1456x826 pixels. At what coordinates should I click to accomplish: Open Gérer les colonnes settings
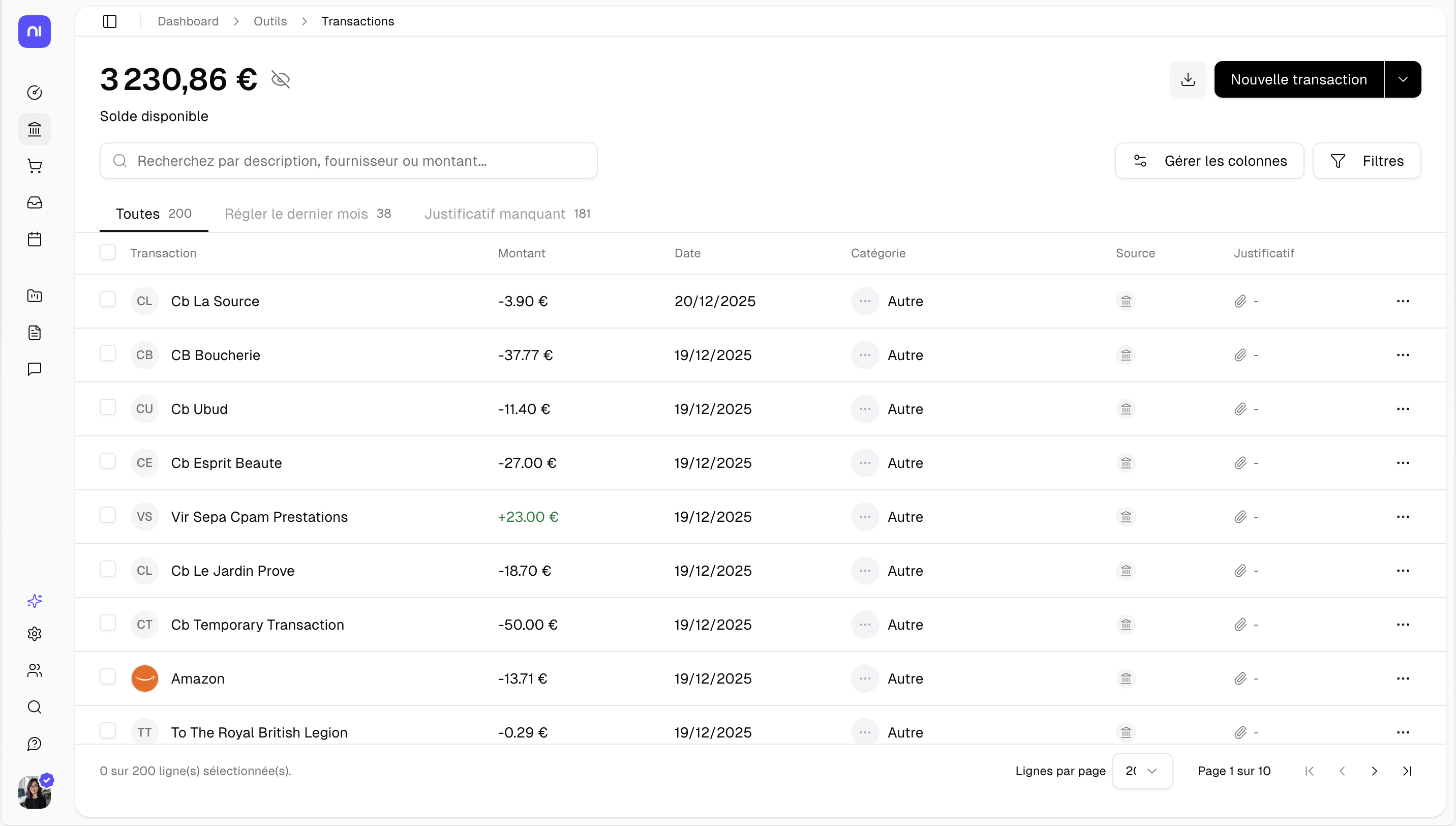tap(1209, 161)
